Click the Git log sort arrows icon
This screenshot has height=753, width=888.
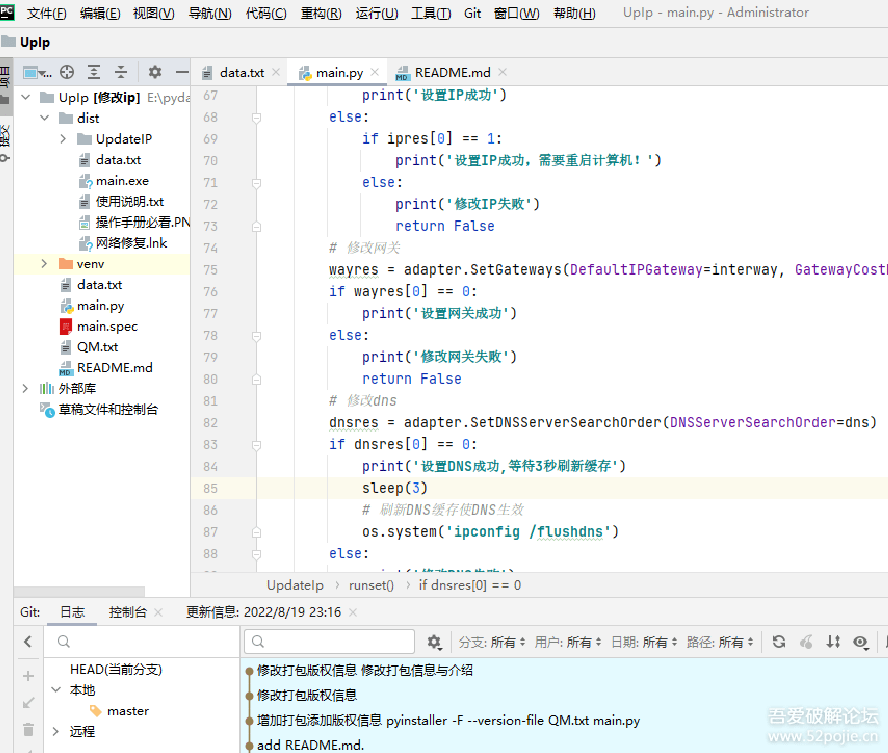(833, 641)
